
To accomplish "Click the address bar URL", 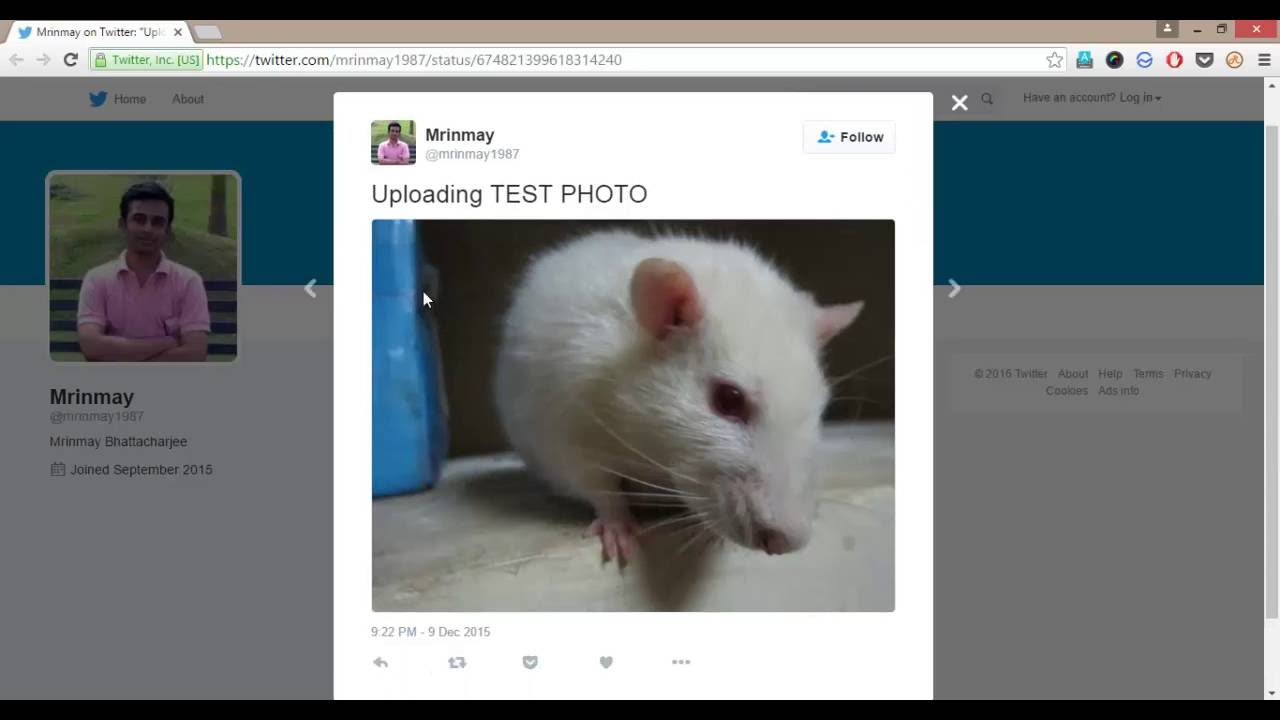I will (x=414, y=60).
